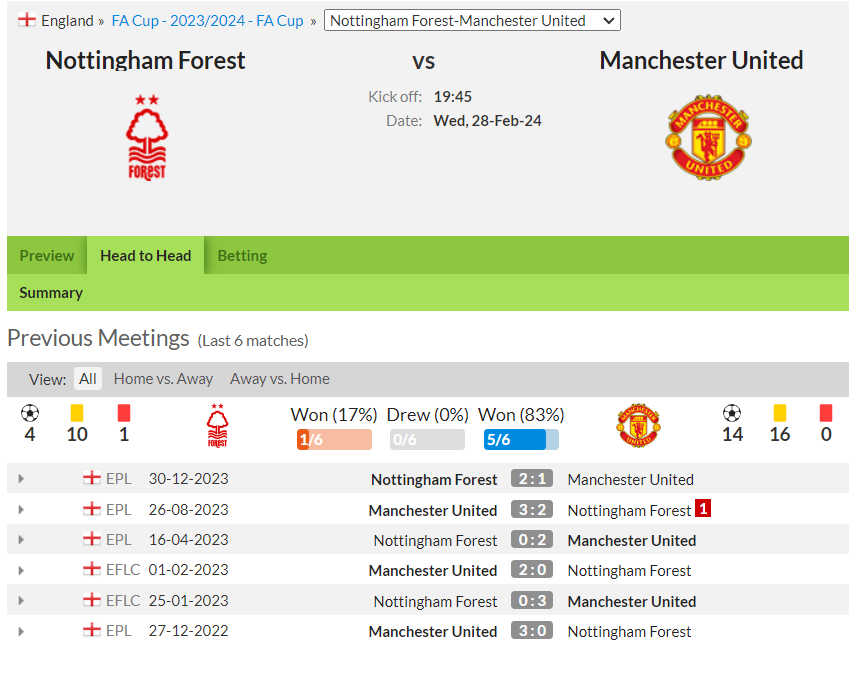Click the Manchester United large crest logo
The image size is (855, 676).
[708, 137]
